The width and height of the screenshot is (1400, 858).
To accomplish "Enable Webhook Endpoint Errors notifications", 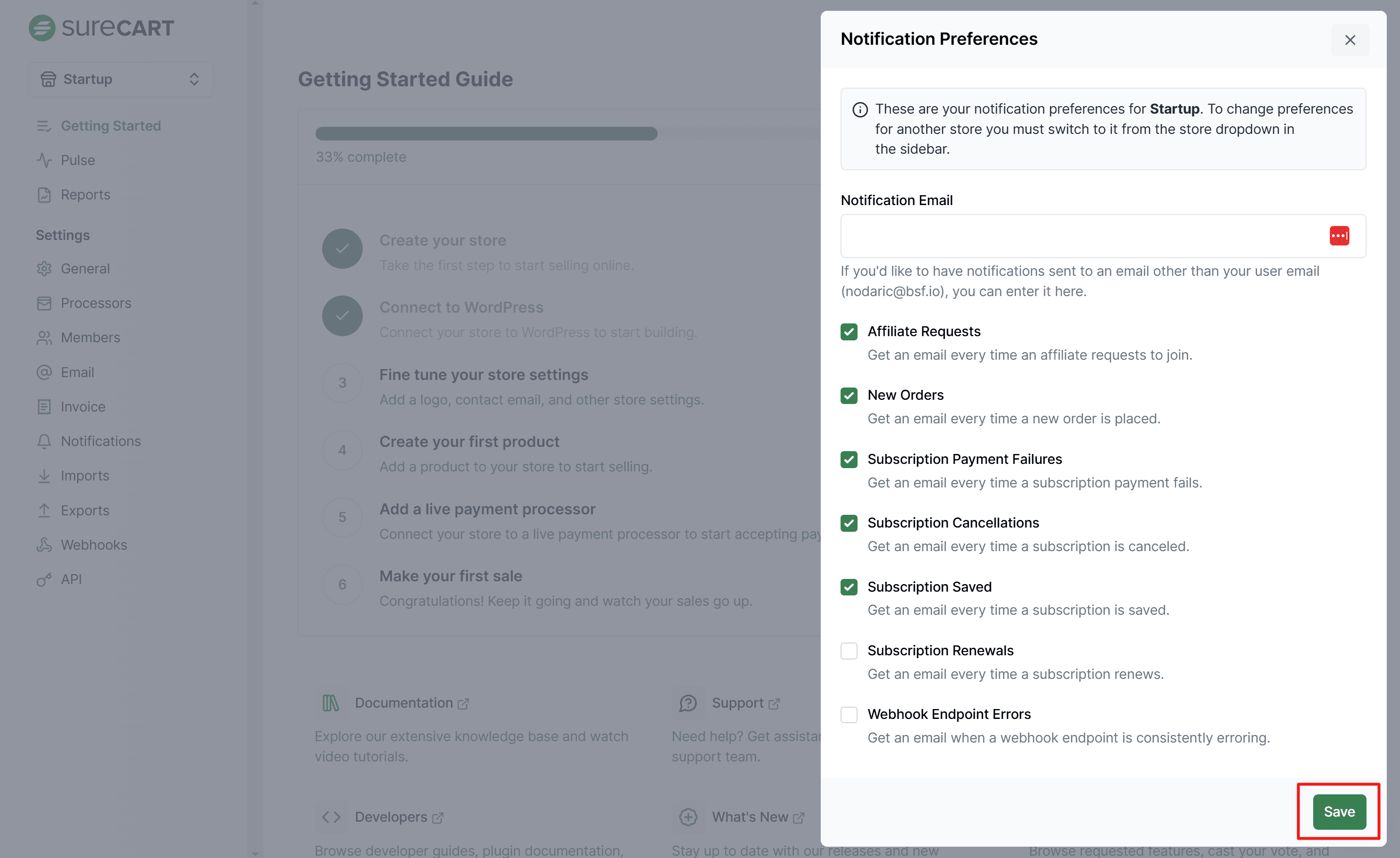I will (849, 714).
